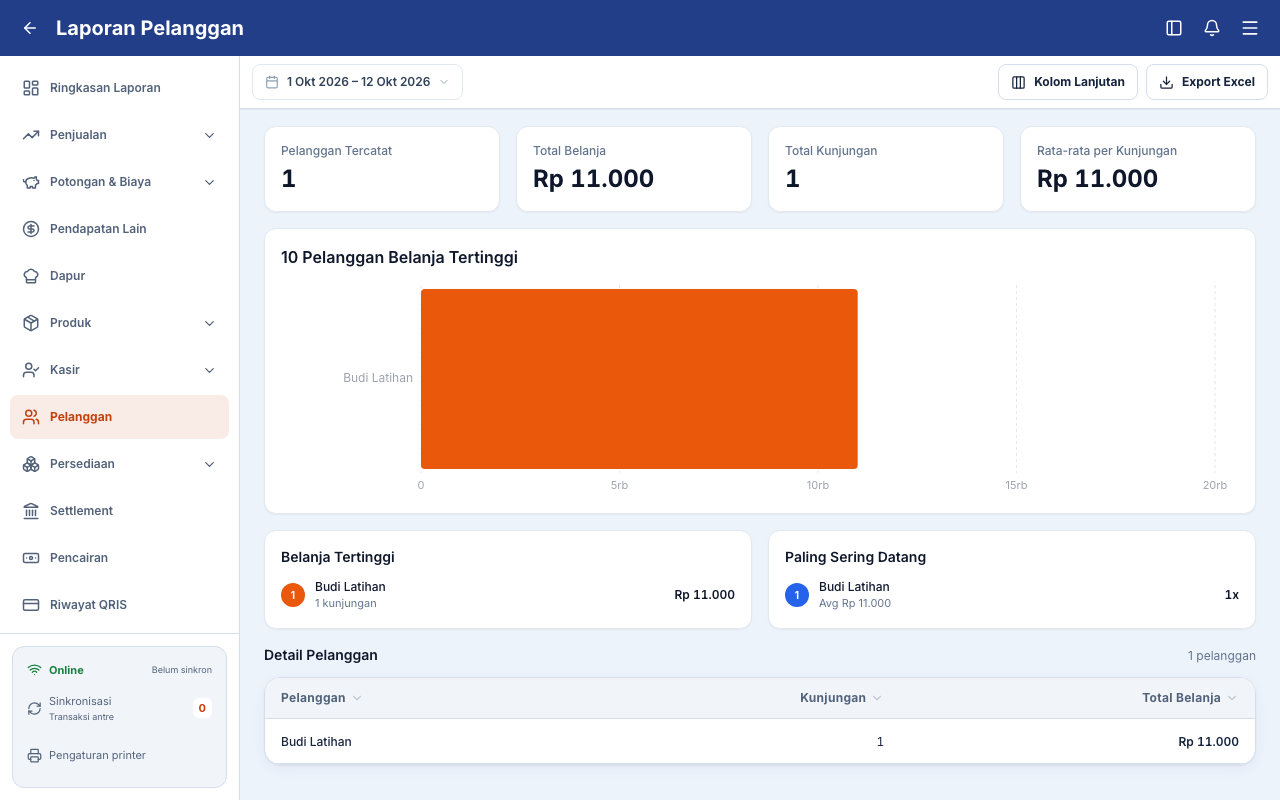Click the Persediaan stock icon

(x=31, y=464)
